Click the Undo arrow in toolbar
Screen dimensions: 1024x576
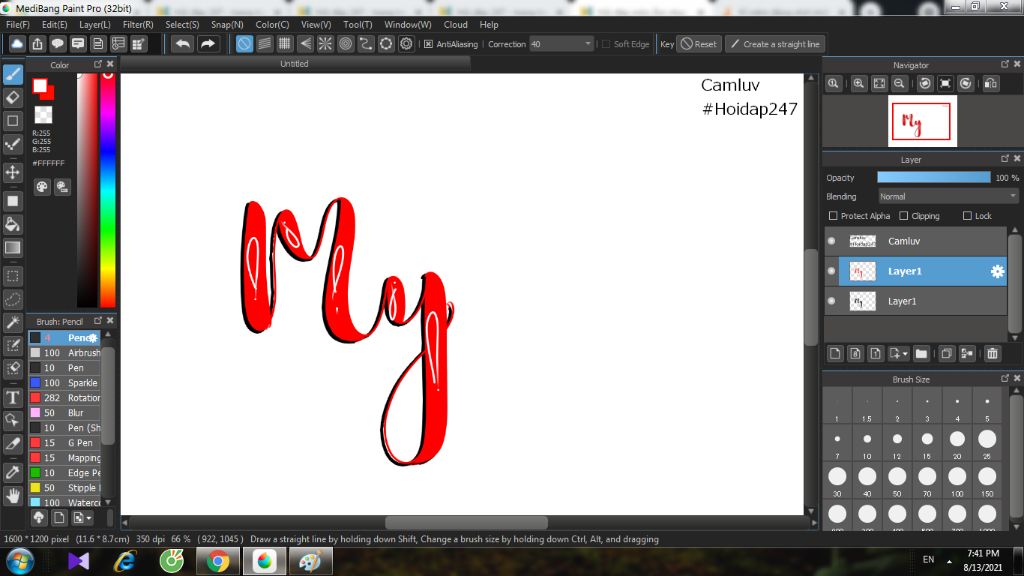(183, 44)
